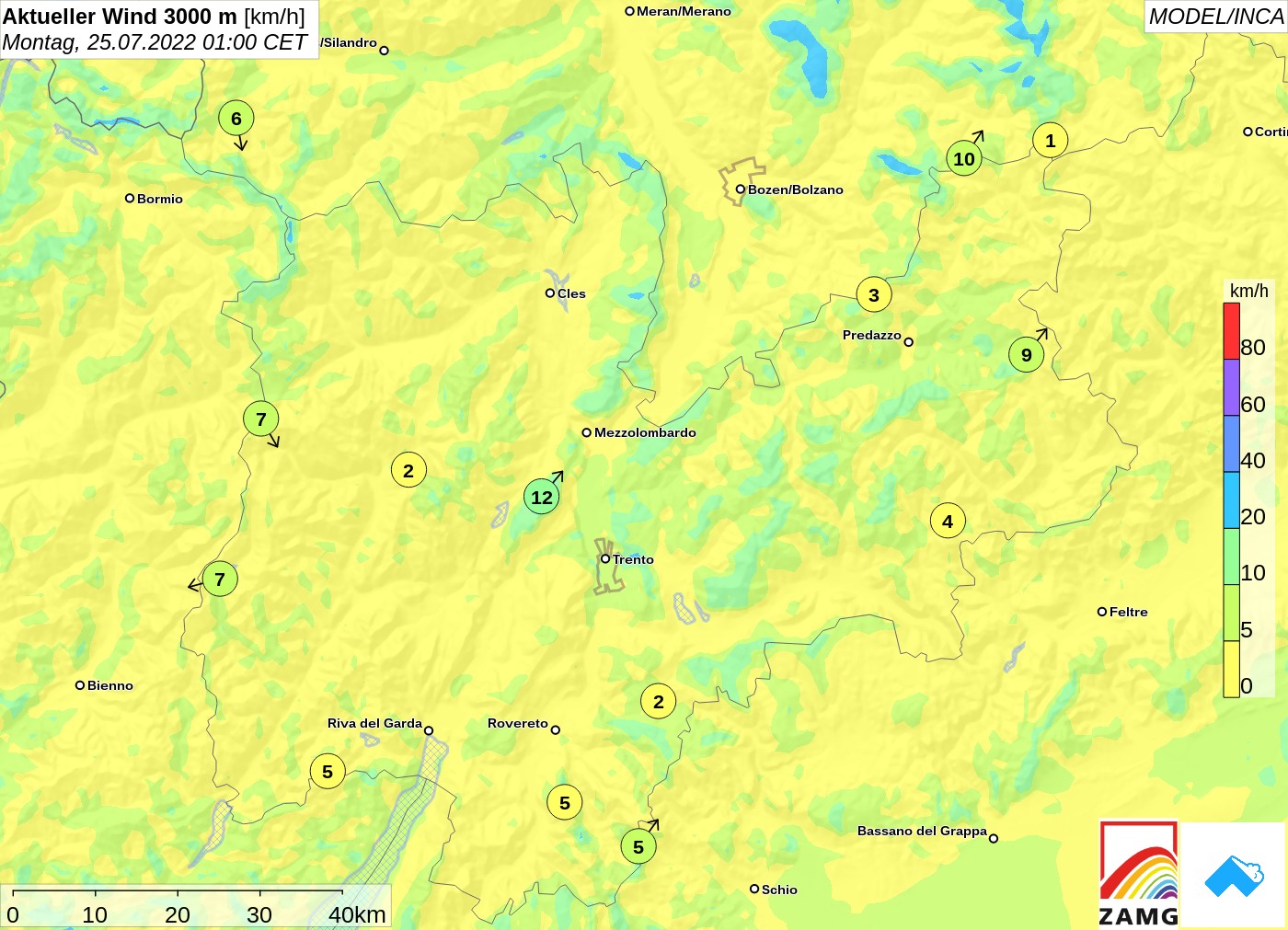Click the Predazzo town marker
This screenshot has height=930, width=1288.
click(x=908, y=342)
